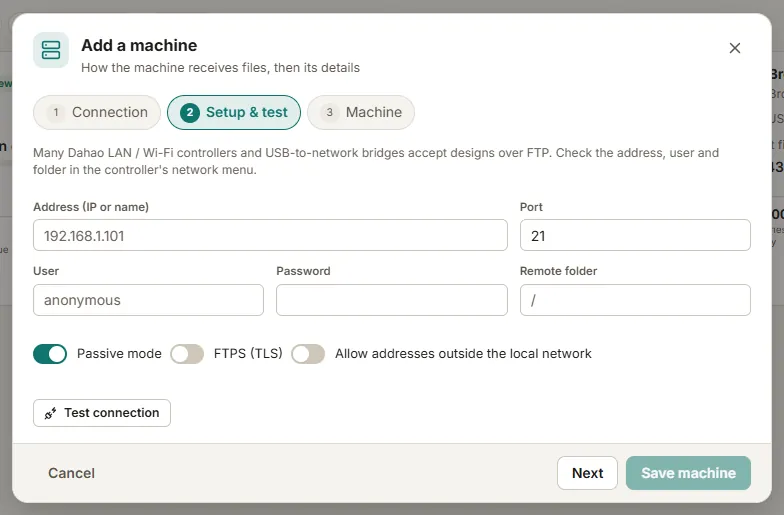Screen dimensions: 784x515
Task: Click the 'Remote folder' label
Action: point(558,271)
